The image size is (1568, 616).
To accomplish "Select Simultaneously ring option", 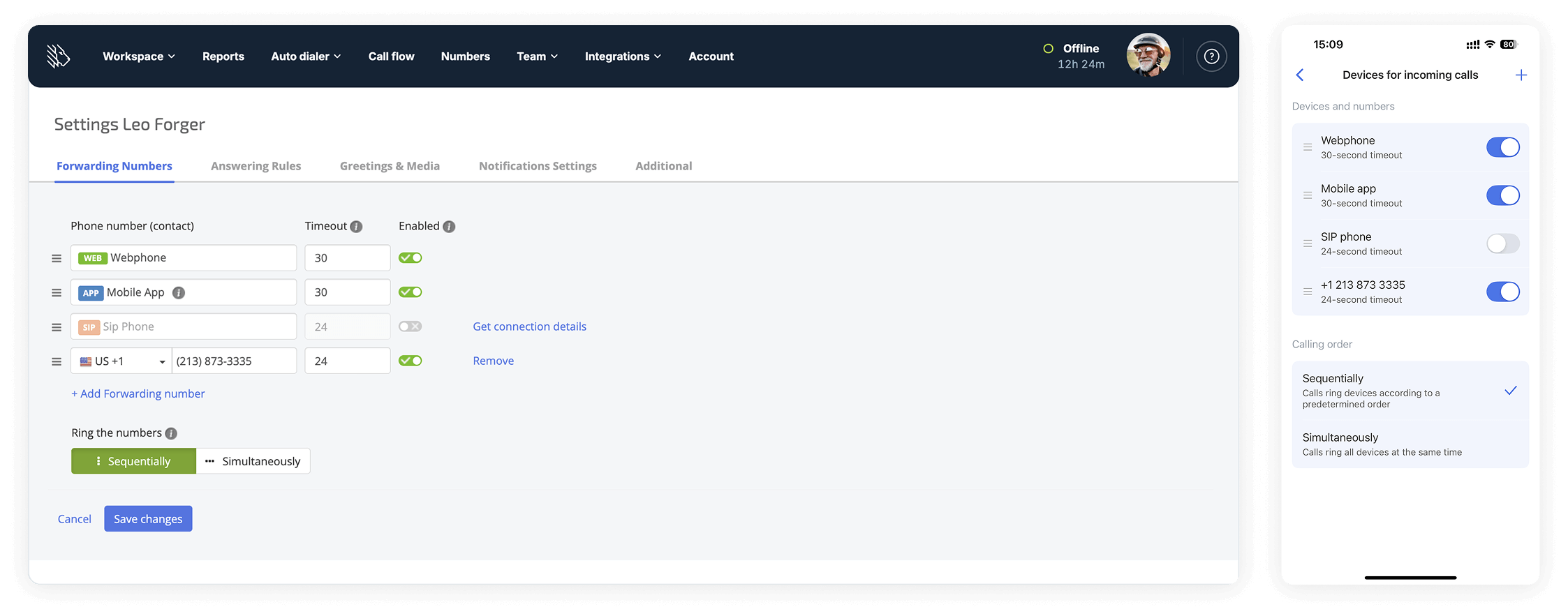I will click(x=253, y=461).
